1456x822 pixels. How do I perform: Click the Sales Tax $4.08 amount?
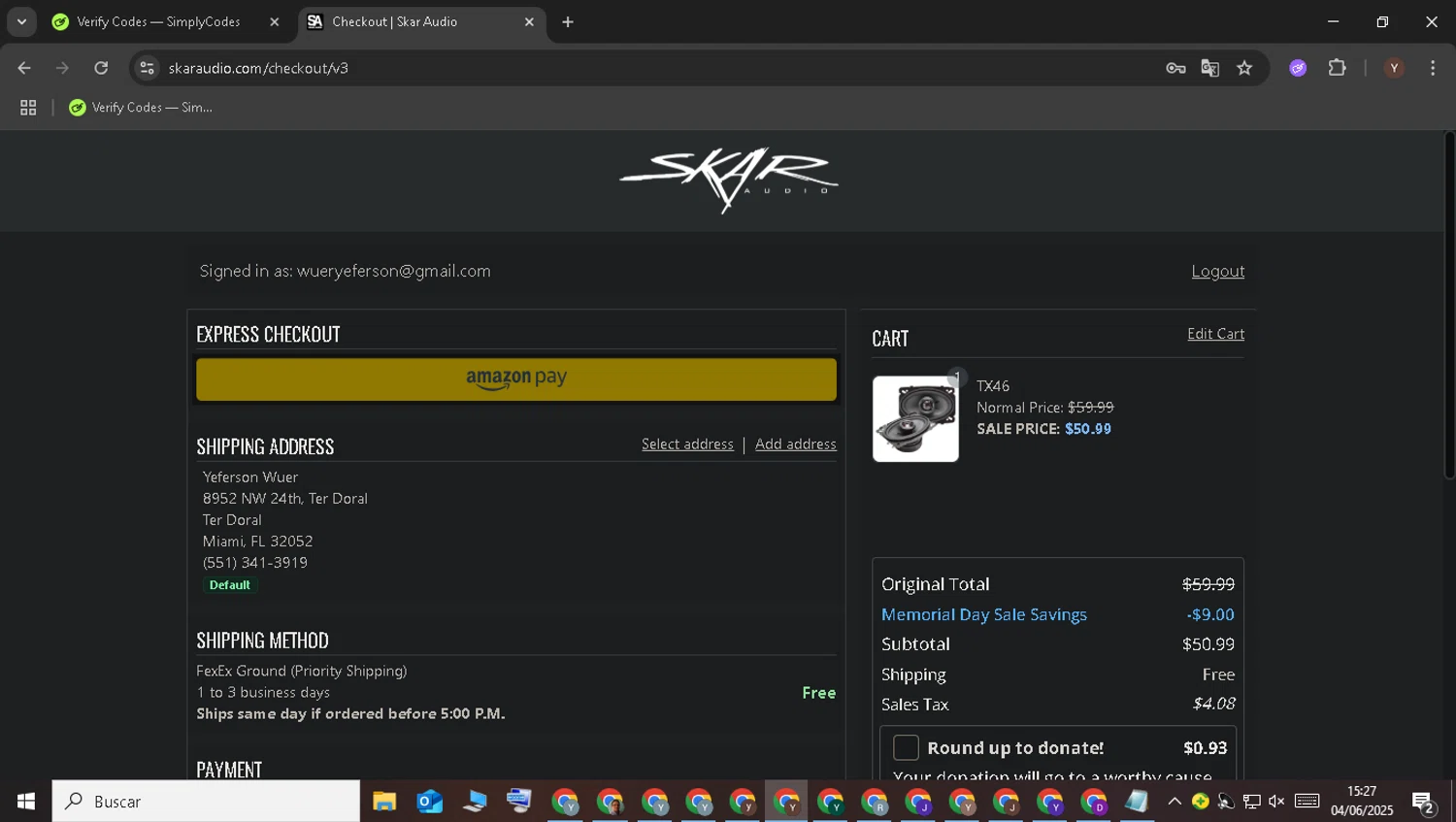tap(1213, 704)
